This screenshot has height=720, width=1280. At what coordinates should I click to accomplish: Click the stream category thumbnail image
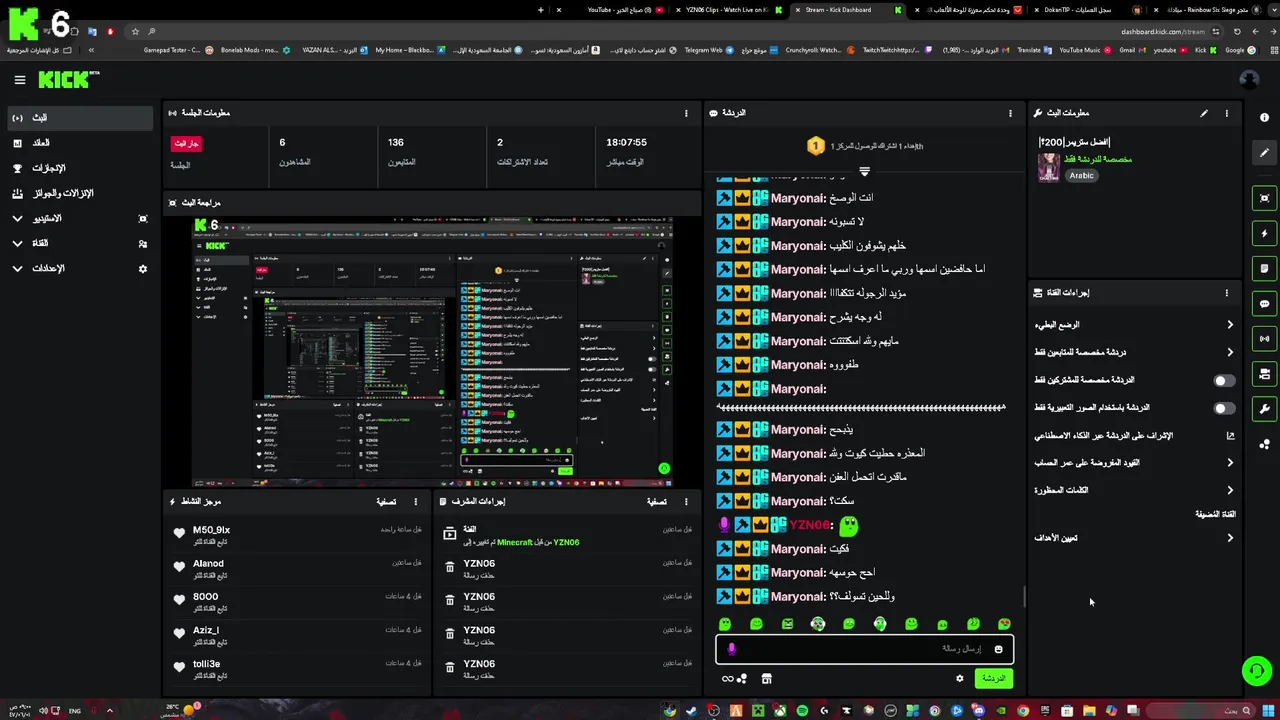[x=1048, y=167]
